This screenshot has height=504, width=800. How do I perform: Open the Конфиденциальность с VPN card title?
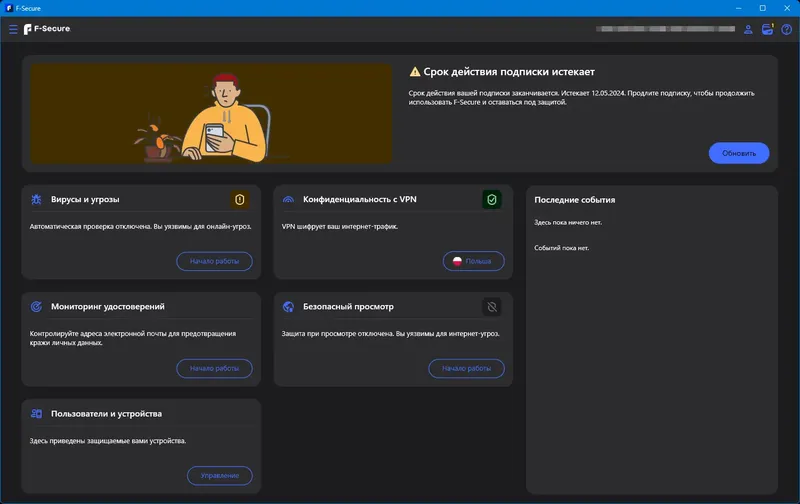point(360,199)
